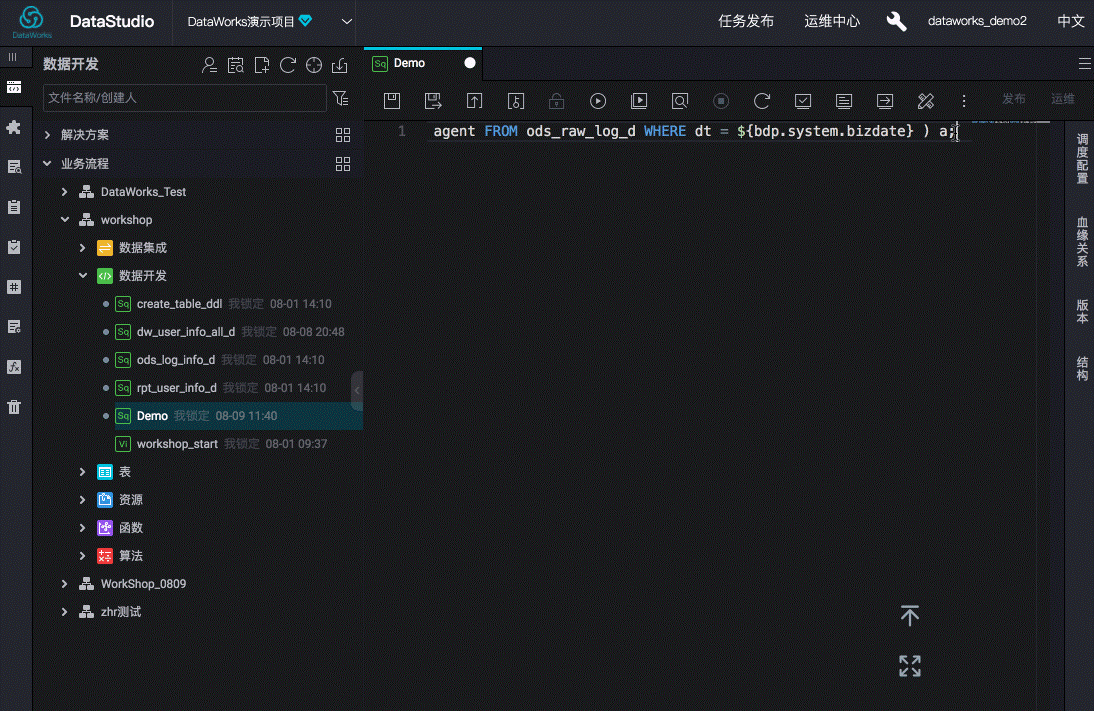1094x711 pixels.
Task: Toggle grid view for 业务流程
Action: click(x=343, y=164)
